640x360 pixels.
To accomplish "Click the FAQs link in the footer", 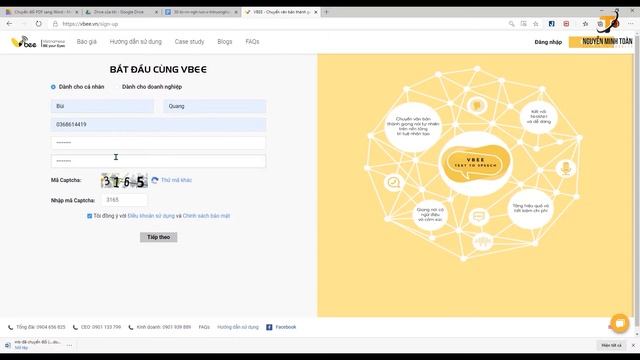I will [x=204, y=327].
